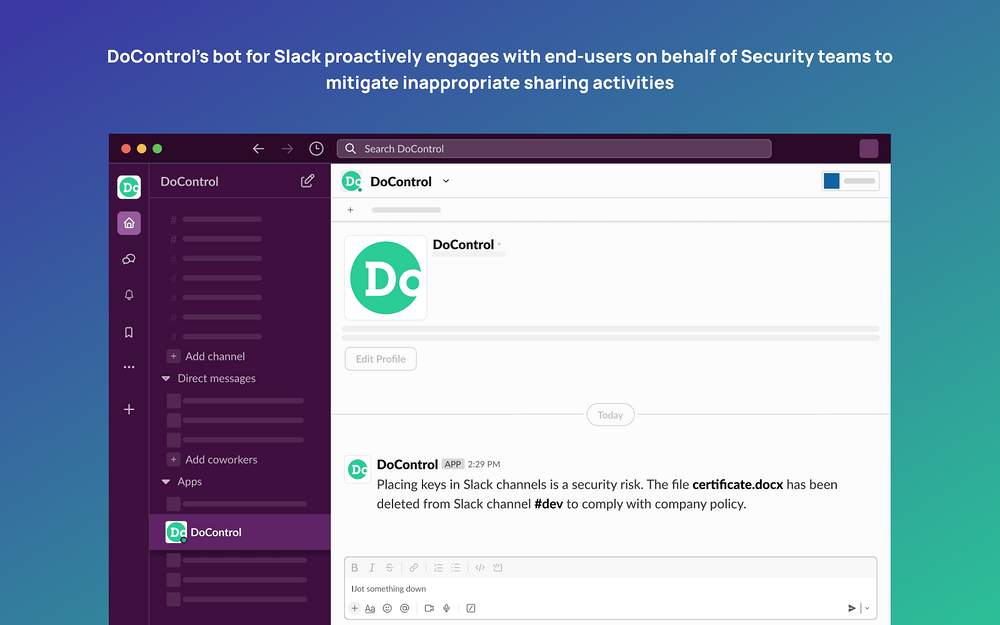Toggle code block formatting

497,568
